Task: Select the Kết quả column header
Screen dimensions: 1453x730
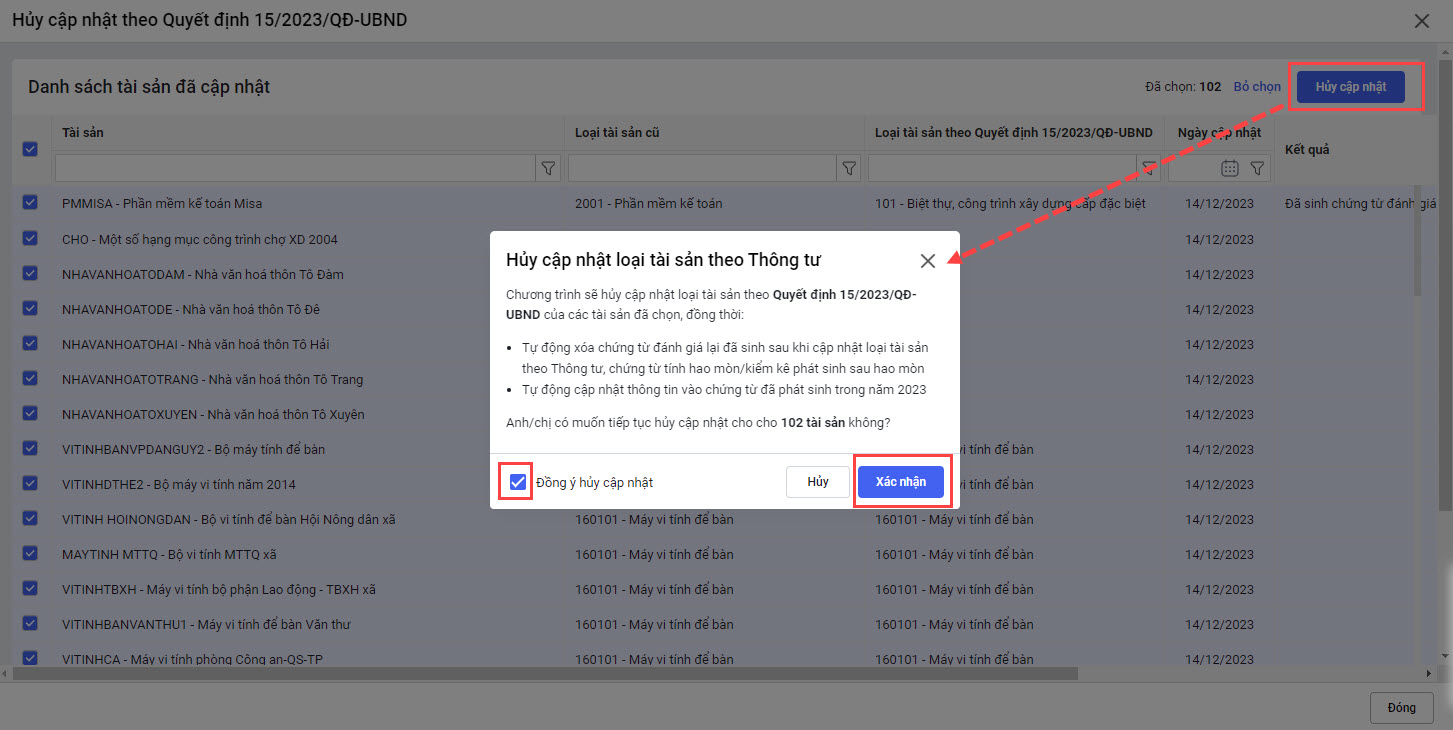Action: tap(1307, 149)
